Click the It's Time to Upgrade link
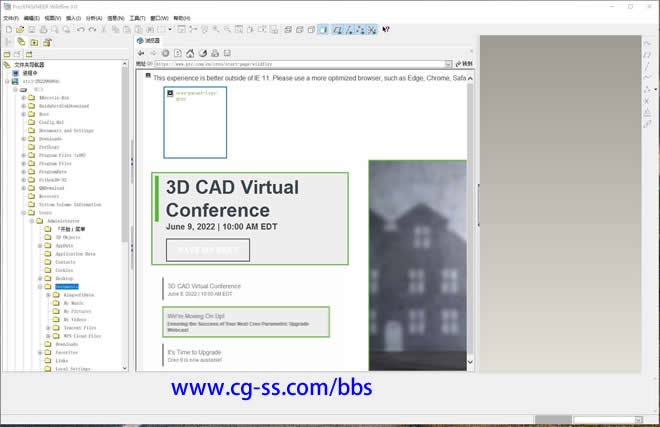Screen dimensions: 660x427 point(193,353)
